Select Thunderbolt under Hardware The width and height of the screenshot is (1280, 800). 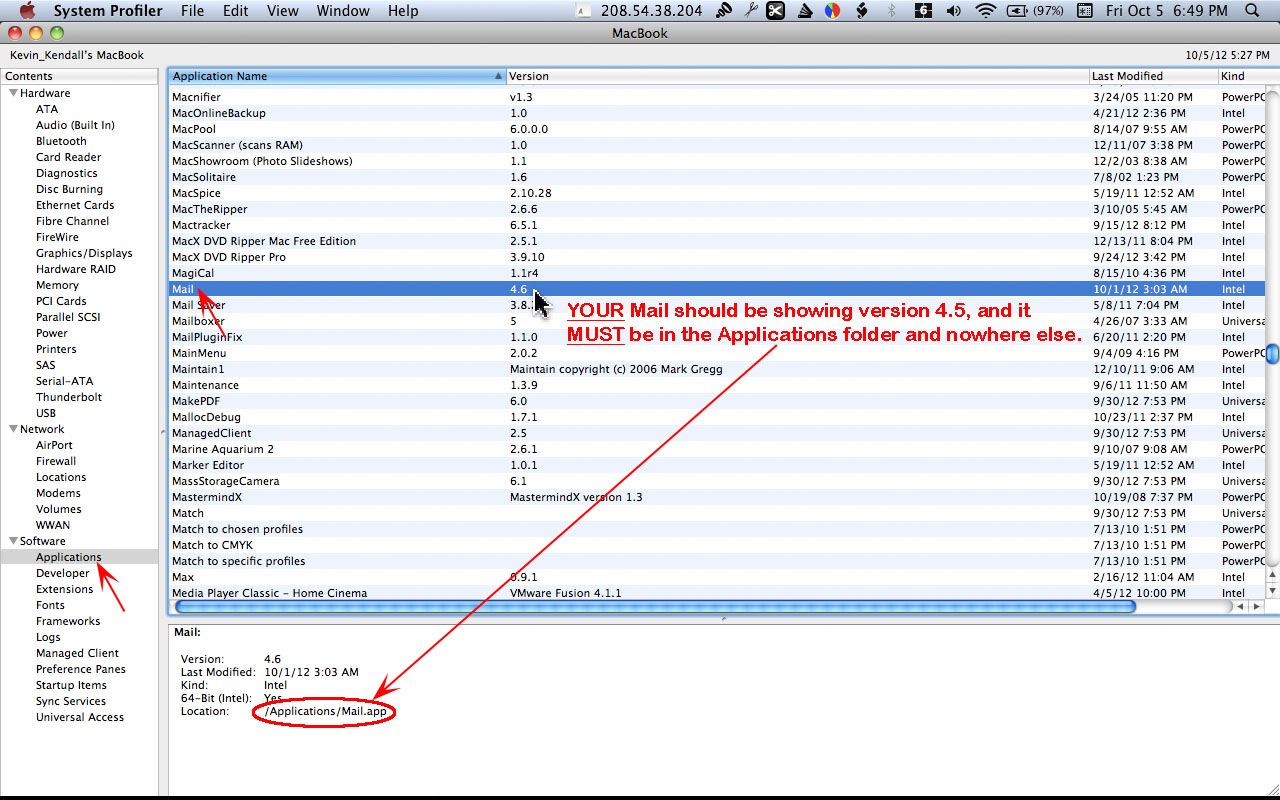69,397
